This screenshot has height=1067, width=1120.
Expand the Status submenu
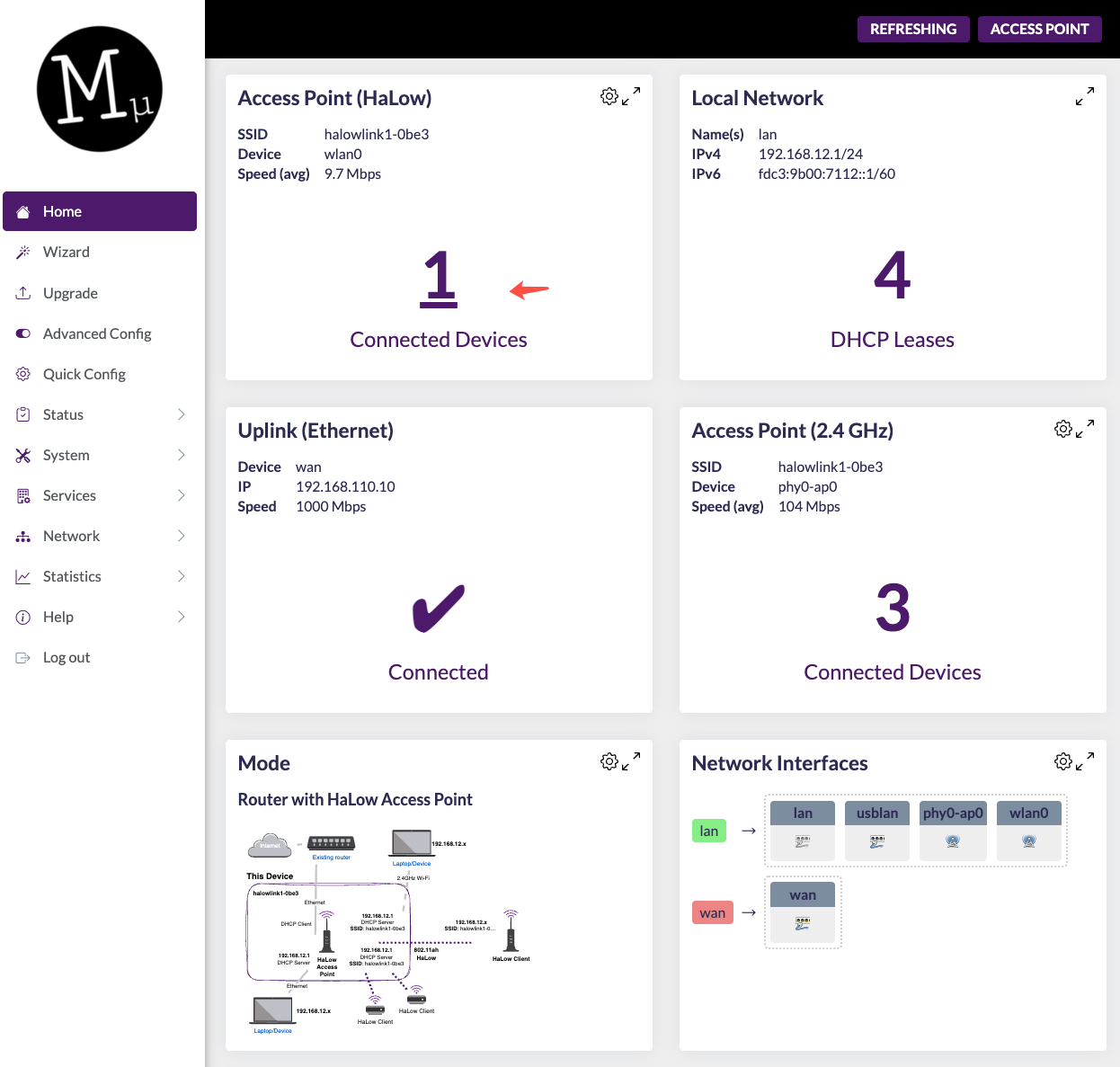coord(181,414)
